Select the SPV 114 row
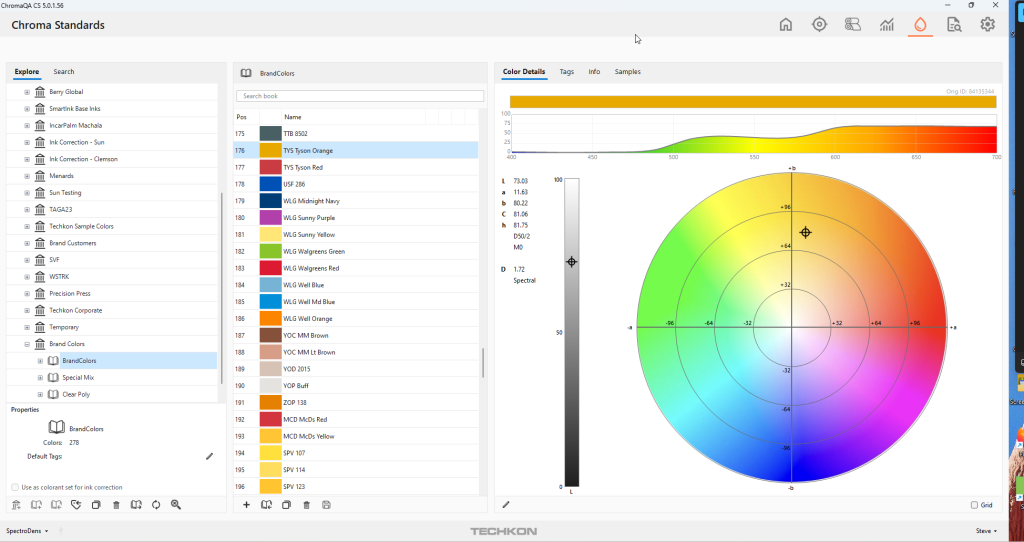The width and height of the screenshot is (1024, 542). [x=356, y=470]
